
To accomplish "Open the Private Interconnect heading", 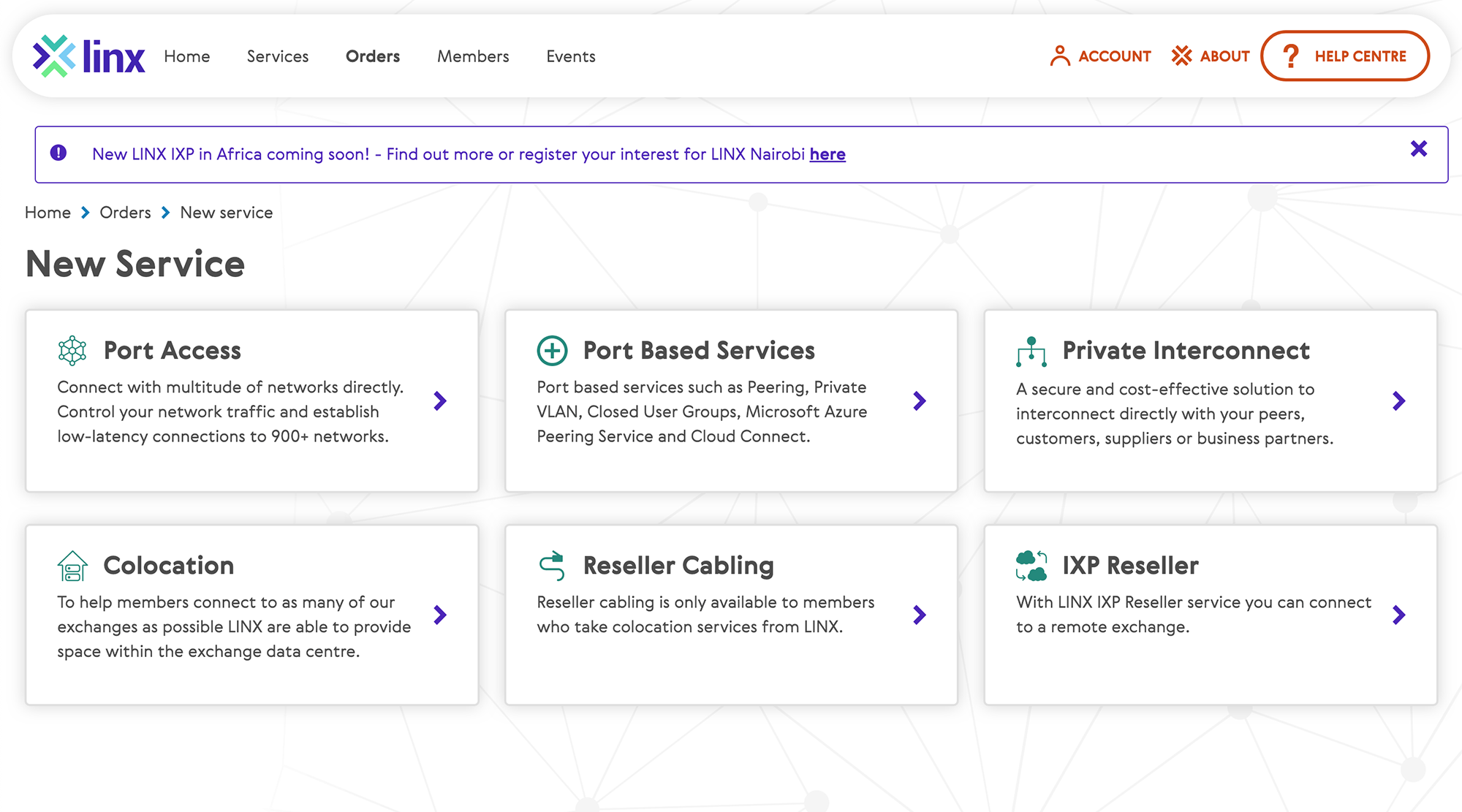I will (x=1186, y=351).
